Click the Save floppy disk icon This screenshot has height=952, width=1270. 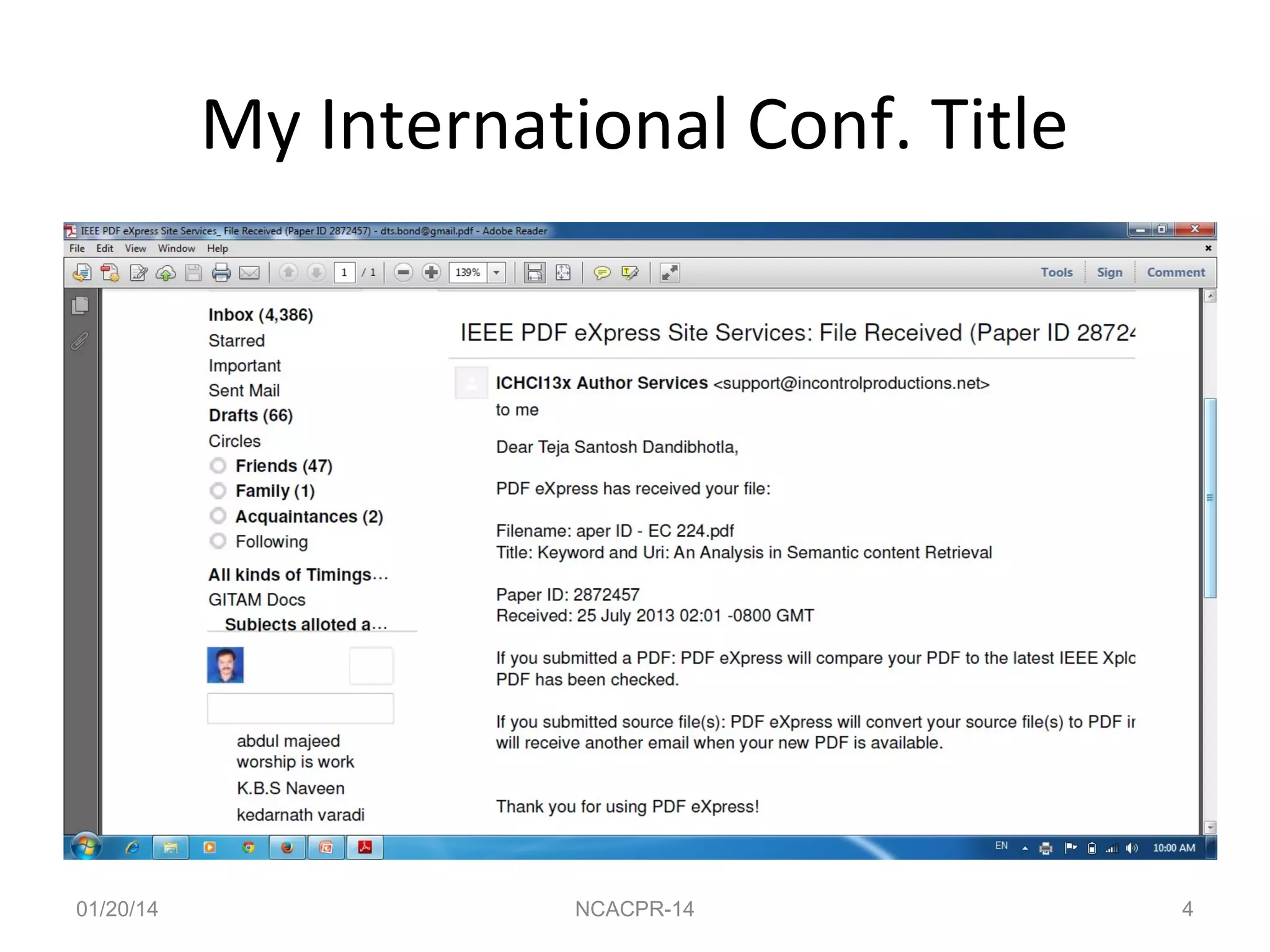click(193, 273)
